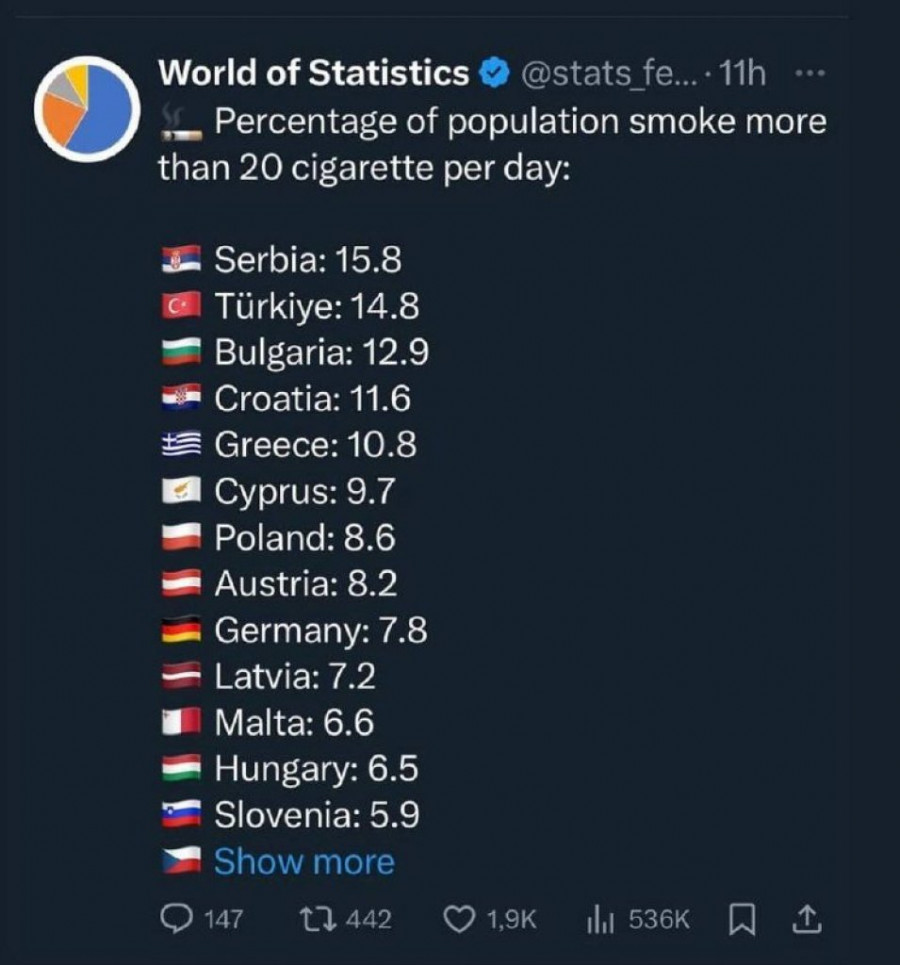This screenshot has width=900, height=965.
Task: Click the blue verified badge
Action: coord(493,73)
